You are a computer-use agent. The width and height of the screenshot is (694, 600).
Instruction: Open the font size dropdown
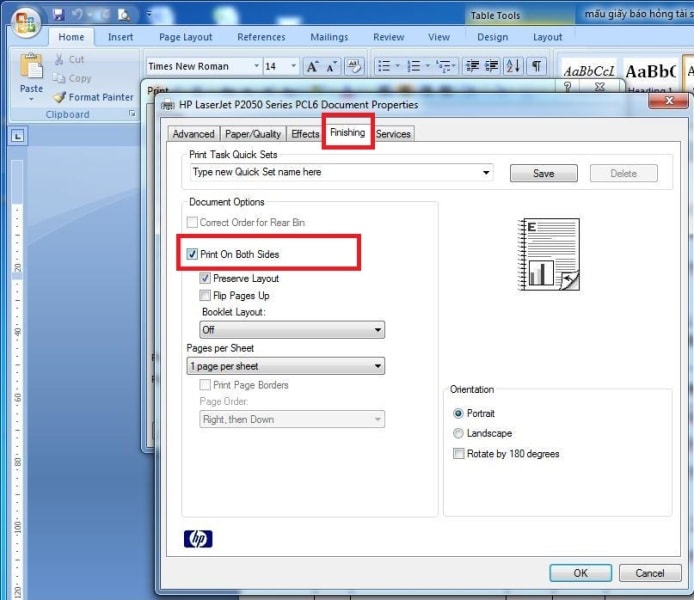click(x=293, y=66)
